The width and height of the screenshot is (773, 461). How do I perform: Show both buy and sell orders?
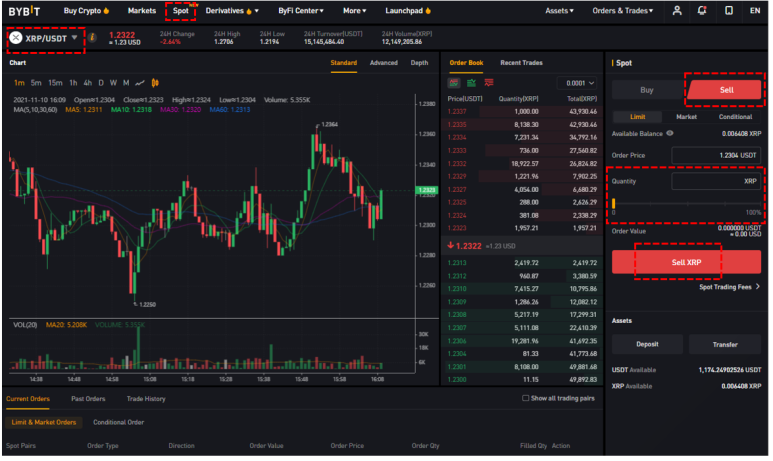(456, 83)
